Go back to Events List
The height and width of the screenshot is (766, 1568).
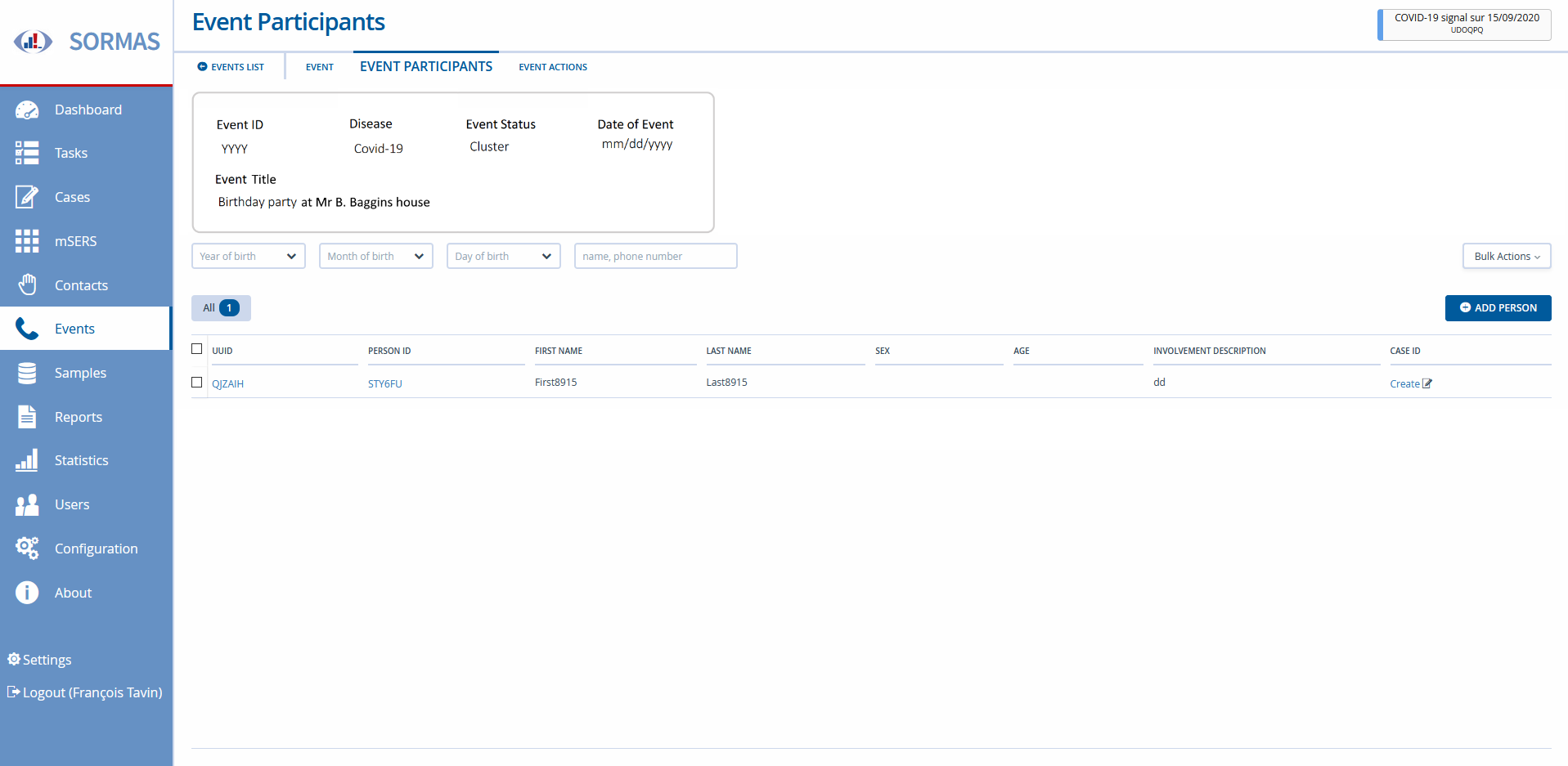231,67
